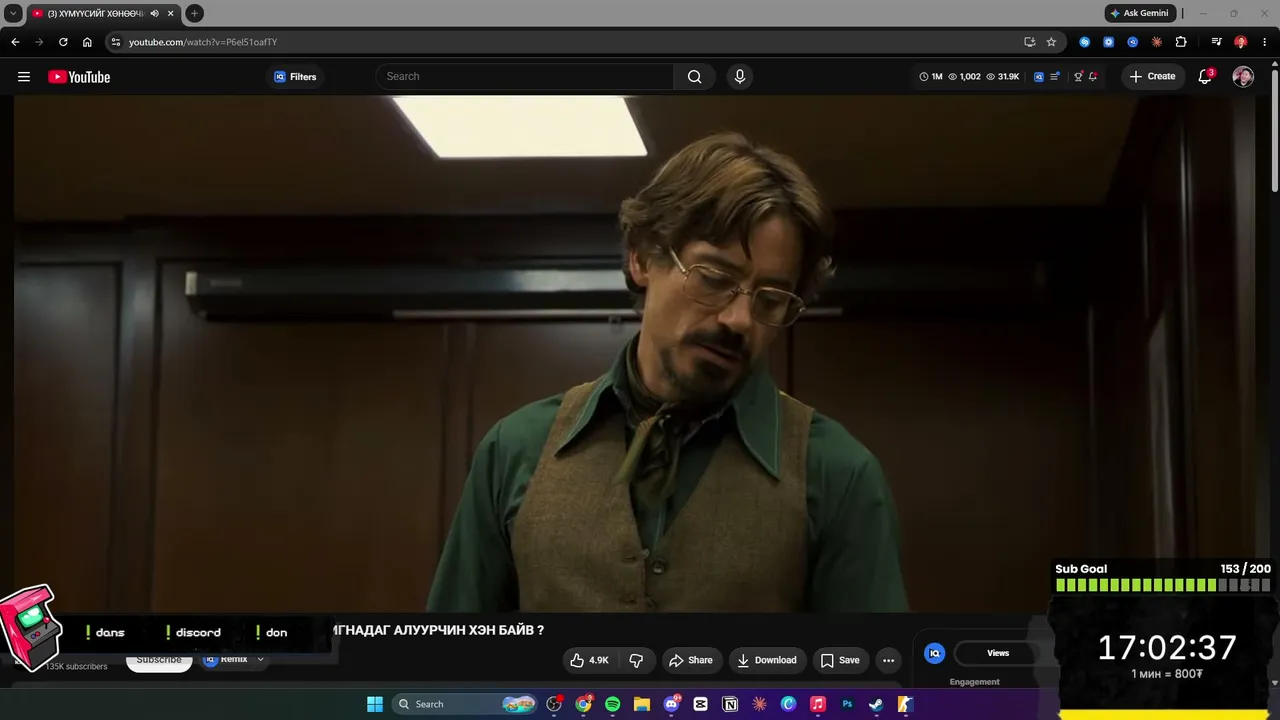Go to the YouTube home logo
1280x720 pixels.
click(x=79, y=77)
